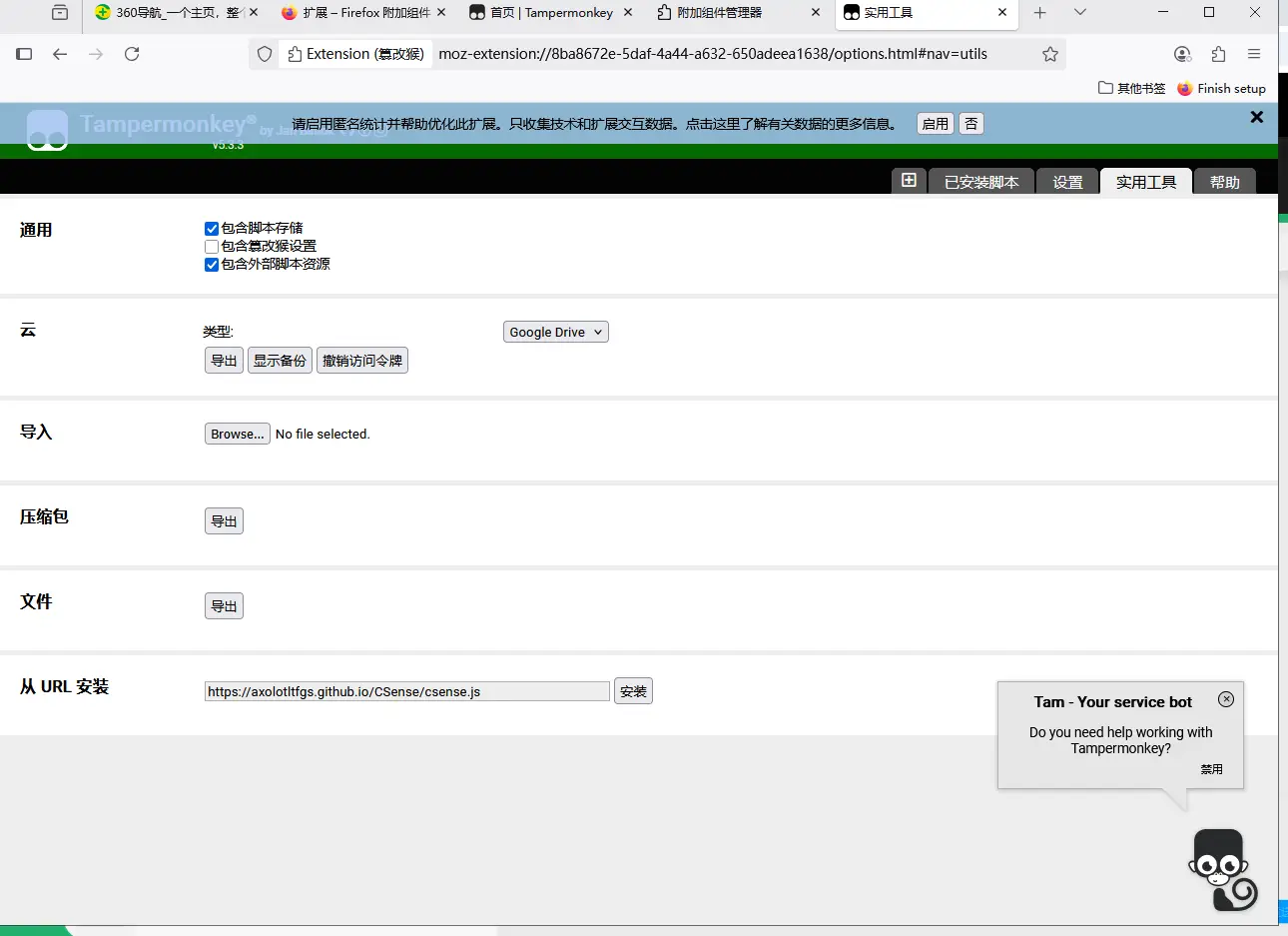Close the 360导航 tab
Image resolution: width=1288 pixels, height=936 pixels.
[254, 13]
